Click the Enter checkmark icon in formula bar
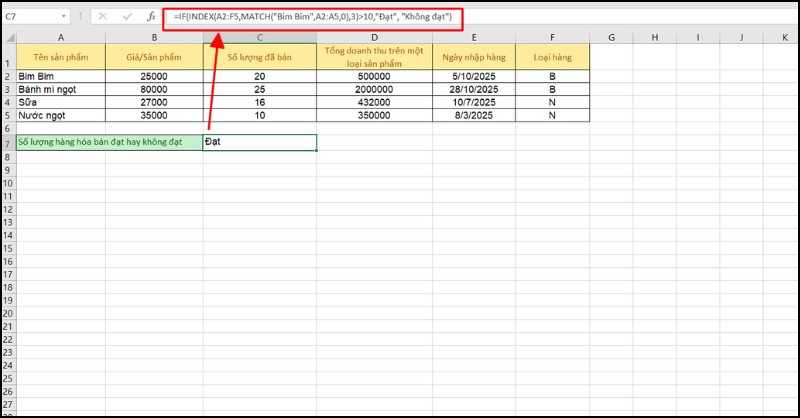The width and height of the screenshot is (800, 418). tap(127, 18)
